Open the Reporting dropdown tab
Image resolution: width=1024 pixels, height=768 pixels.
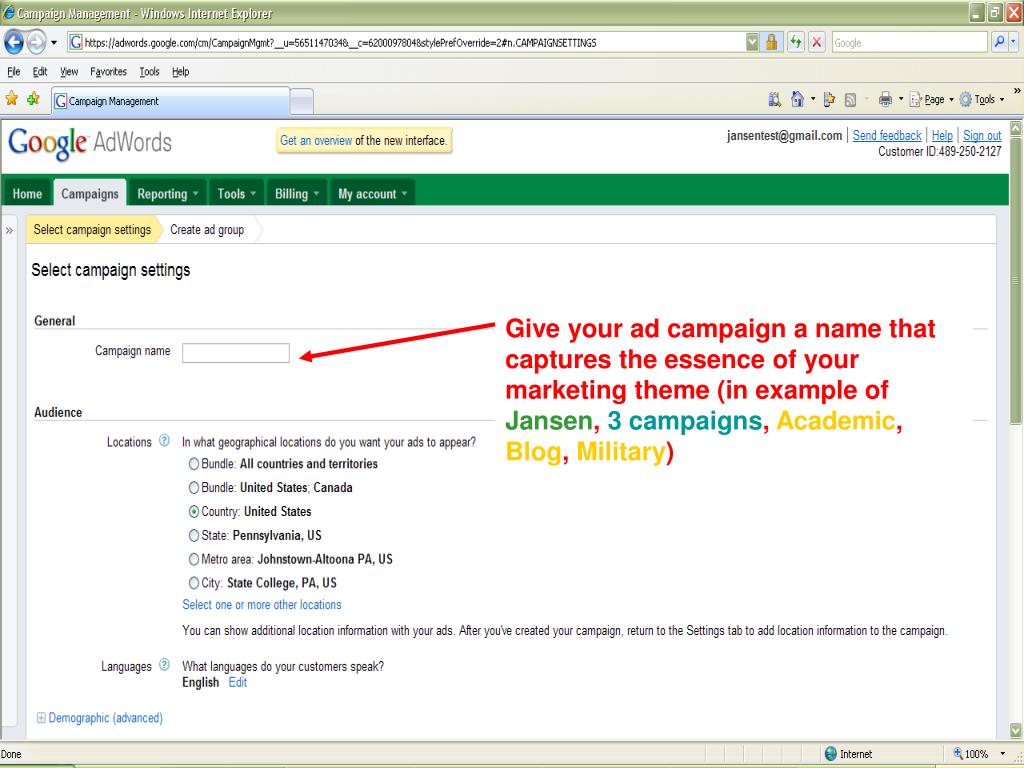point(167,193)
